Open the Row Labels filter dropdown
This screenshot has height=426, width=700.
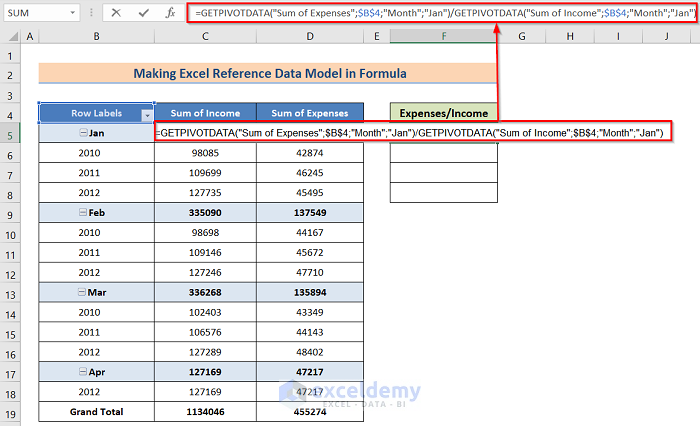click(147, 115)
